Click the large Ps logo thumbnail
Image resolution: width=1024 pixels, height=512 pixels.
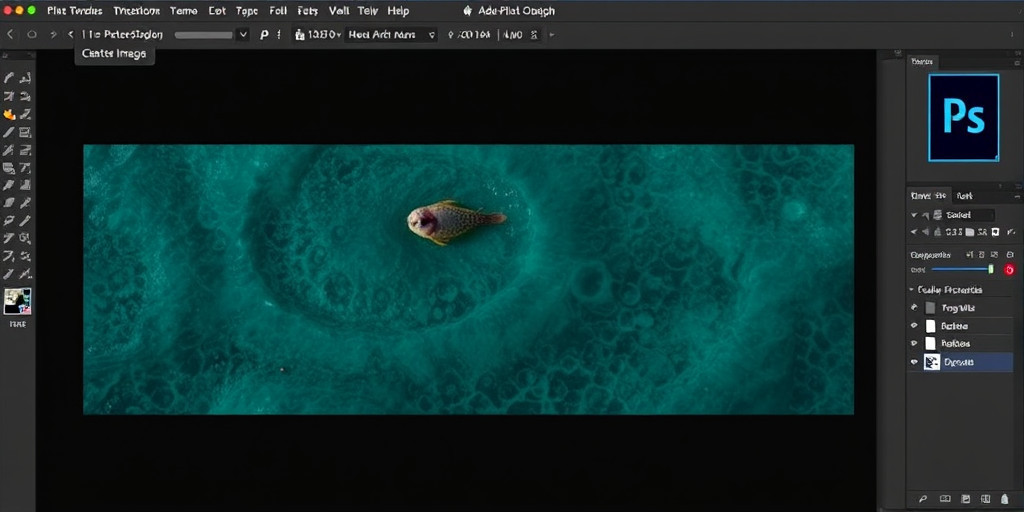pos(963,117)
